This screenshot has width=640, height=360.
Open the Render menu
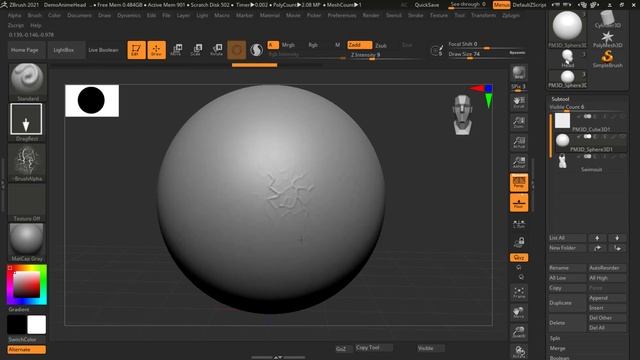tap(371, 15)
